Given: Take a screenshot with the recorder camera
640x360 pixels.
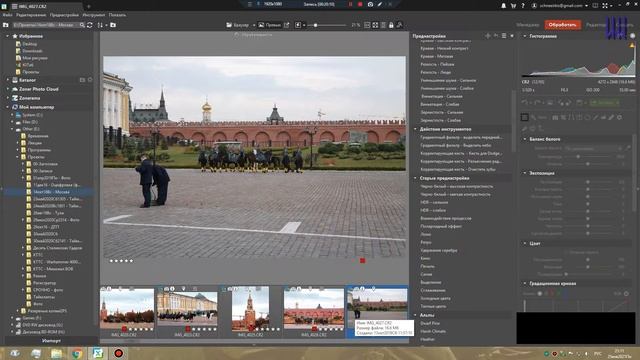Looking at the screenshot, I should [370, 4].
